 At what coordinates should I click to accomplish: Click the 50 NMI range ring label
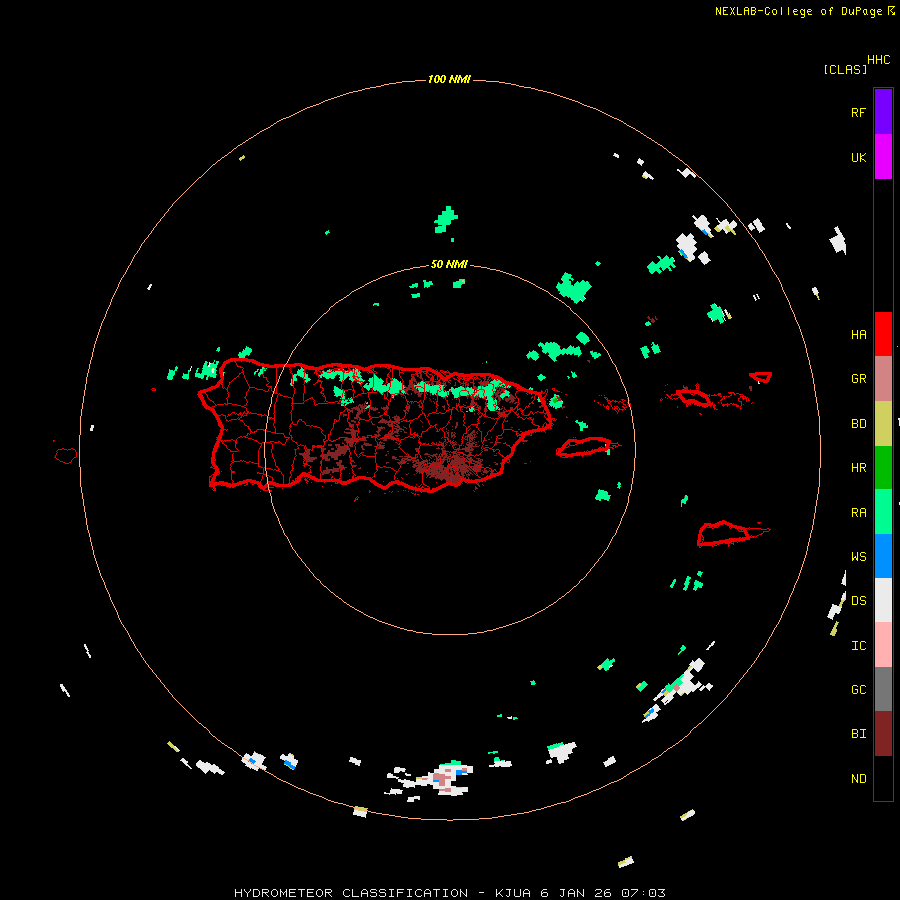[x=449, y=264]
